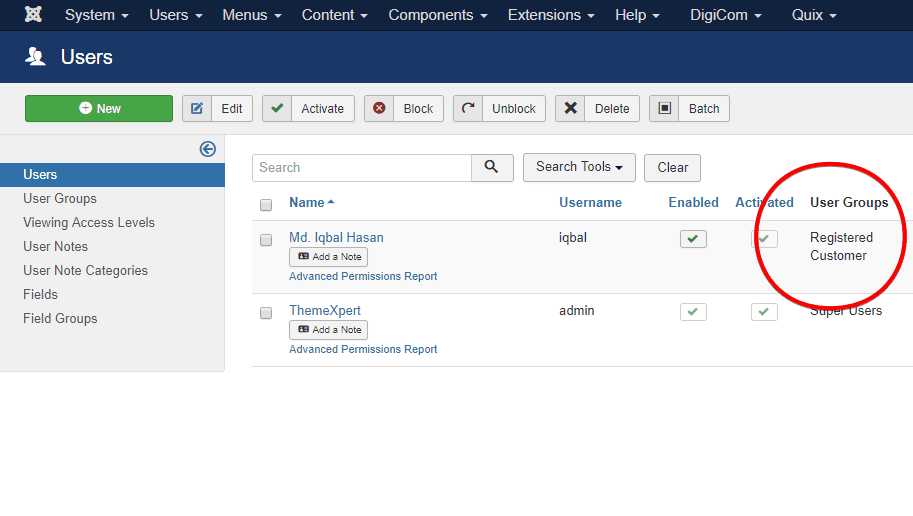Expand the Search Tools dropdown
Viewport: 913px width, 516px height.
579,167
